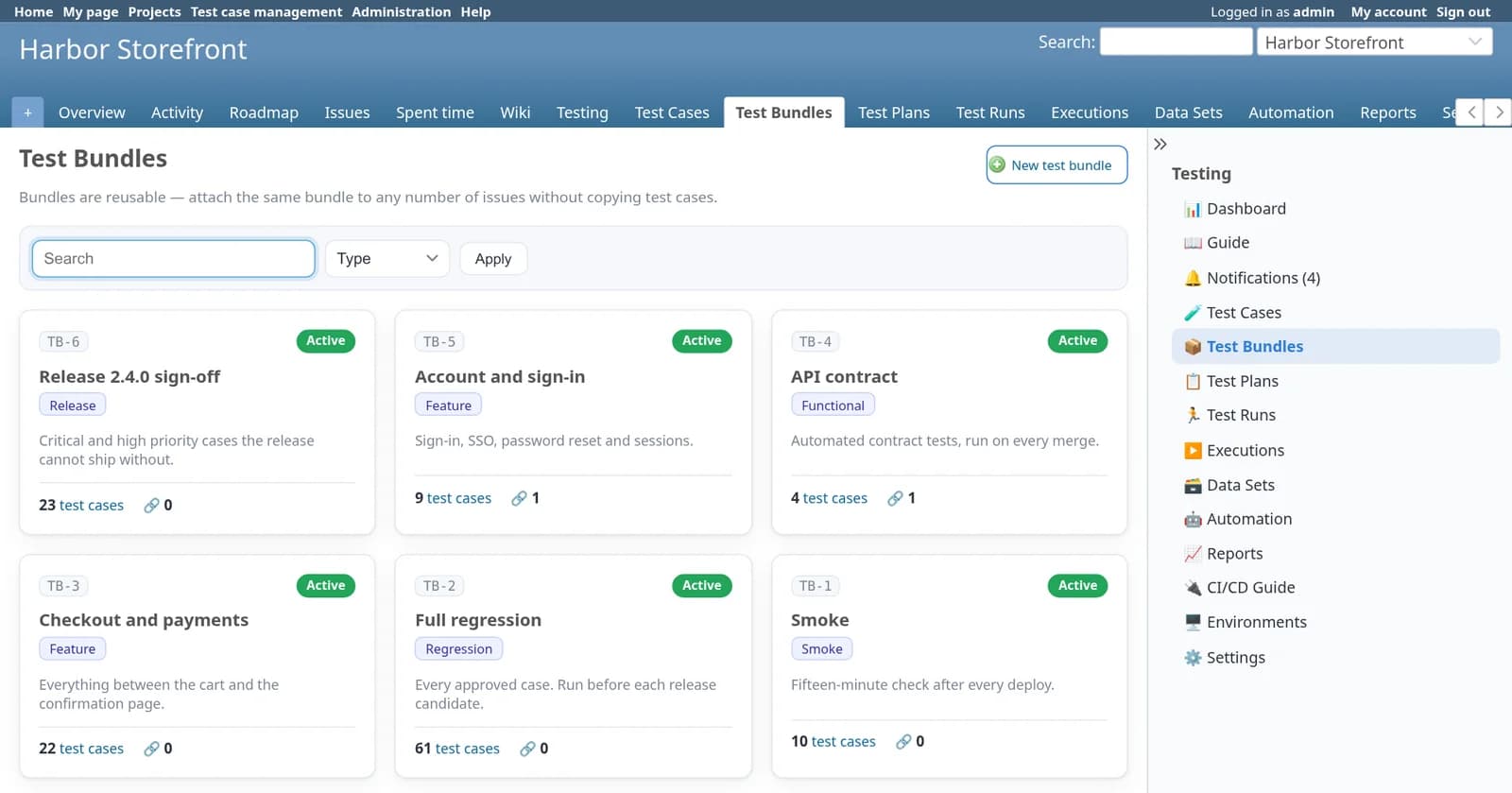This screenshot has height=793, width=1512.
Task: Go to the Executions tab
Action: [1090, 112]
